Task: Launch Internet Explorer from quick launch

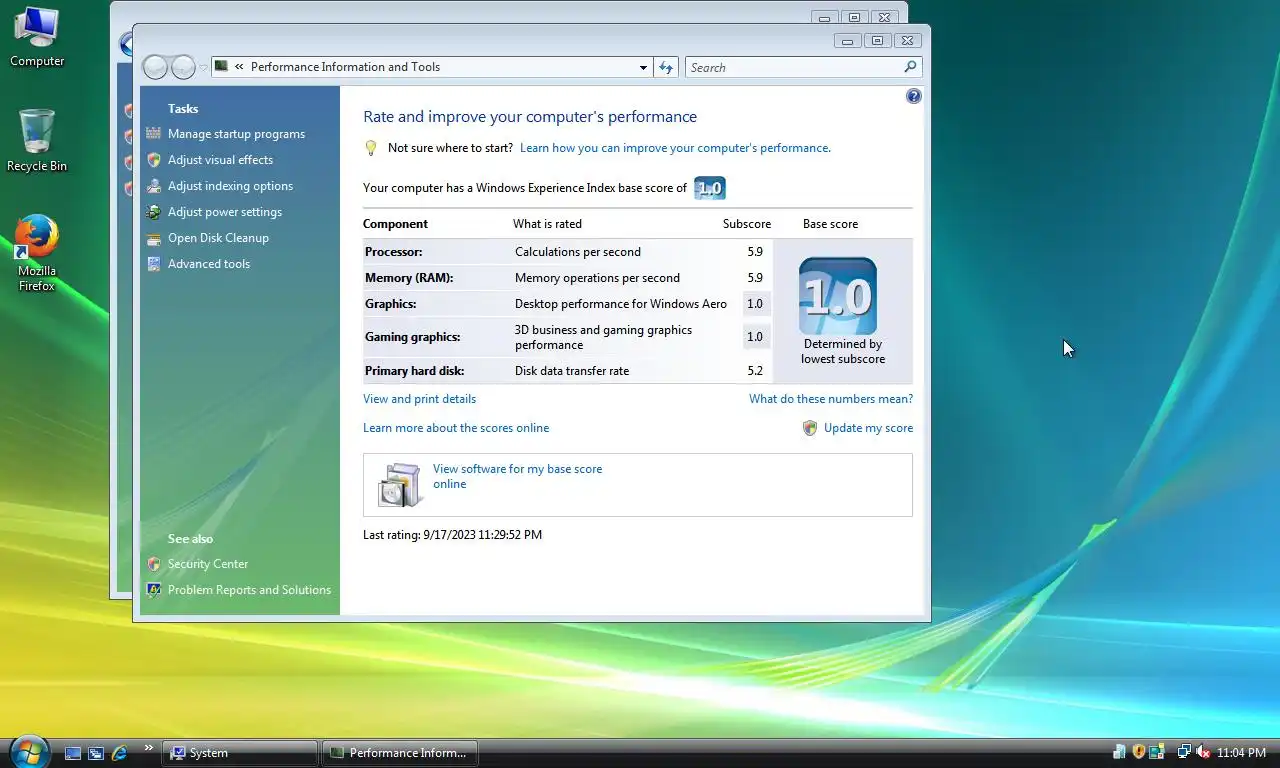Action: 120,752
